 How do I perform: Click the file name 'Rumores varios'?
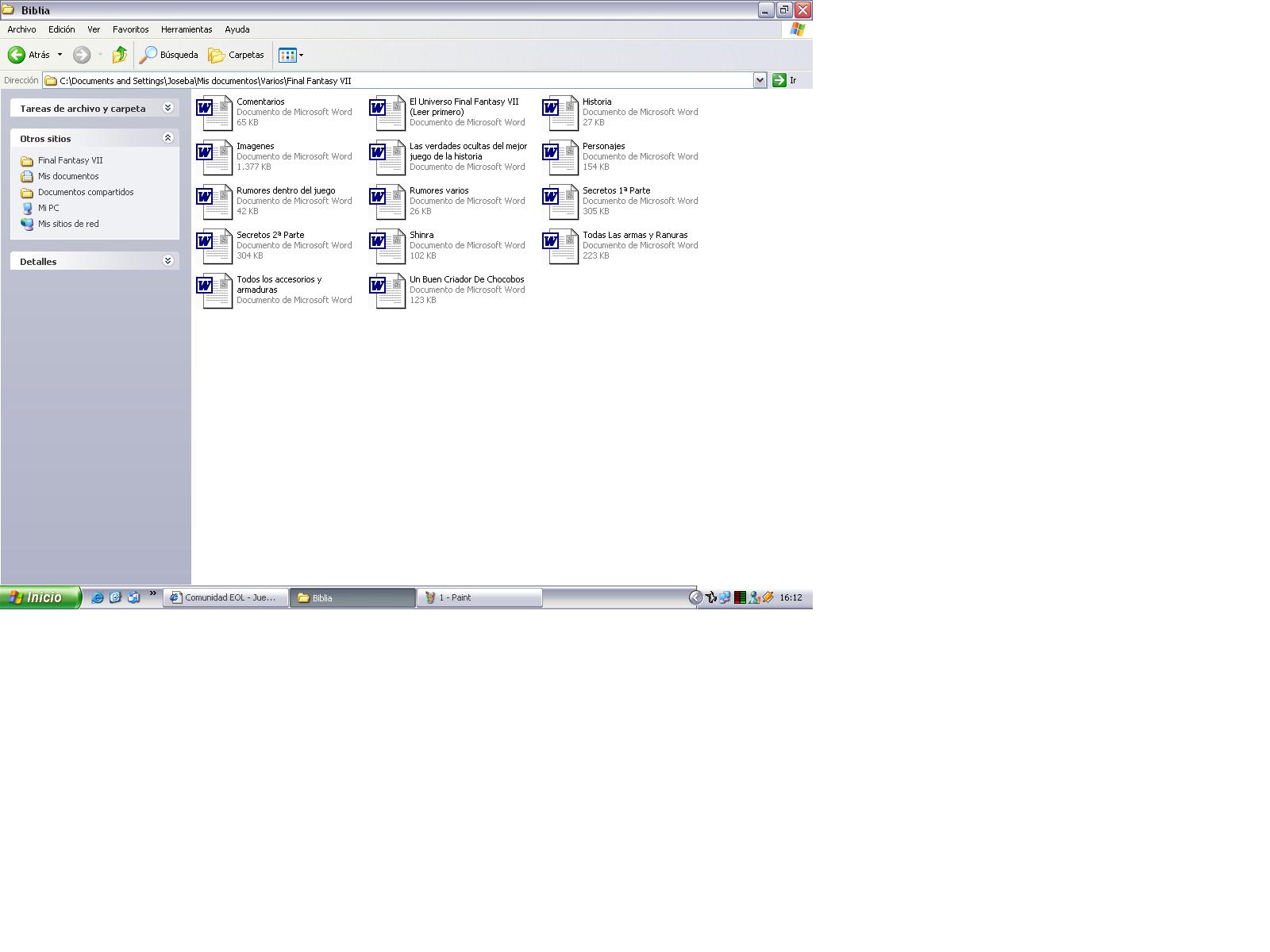click(439, 190)
